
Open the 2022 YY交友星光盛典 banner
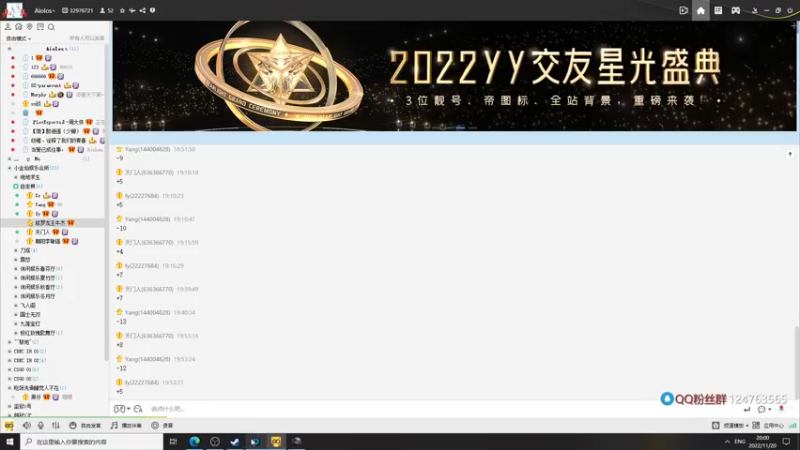tap(454, 76)
